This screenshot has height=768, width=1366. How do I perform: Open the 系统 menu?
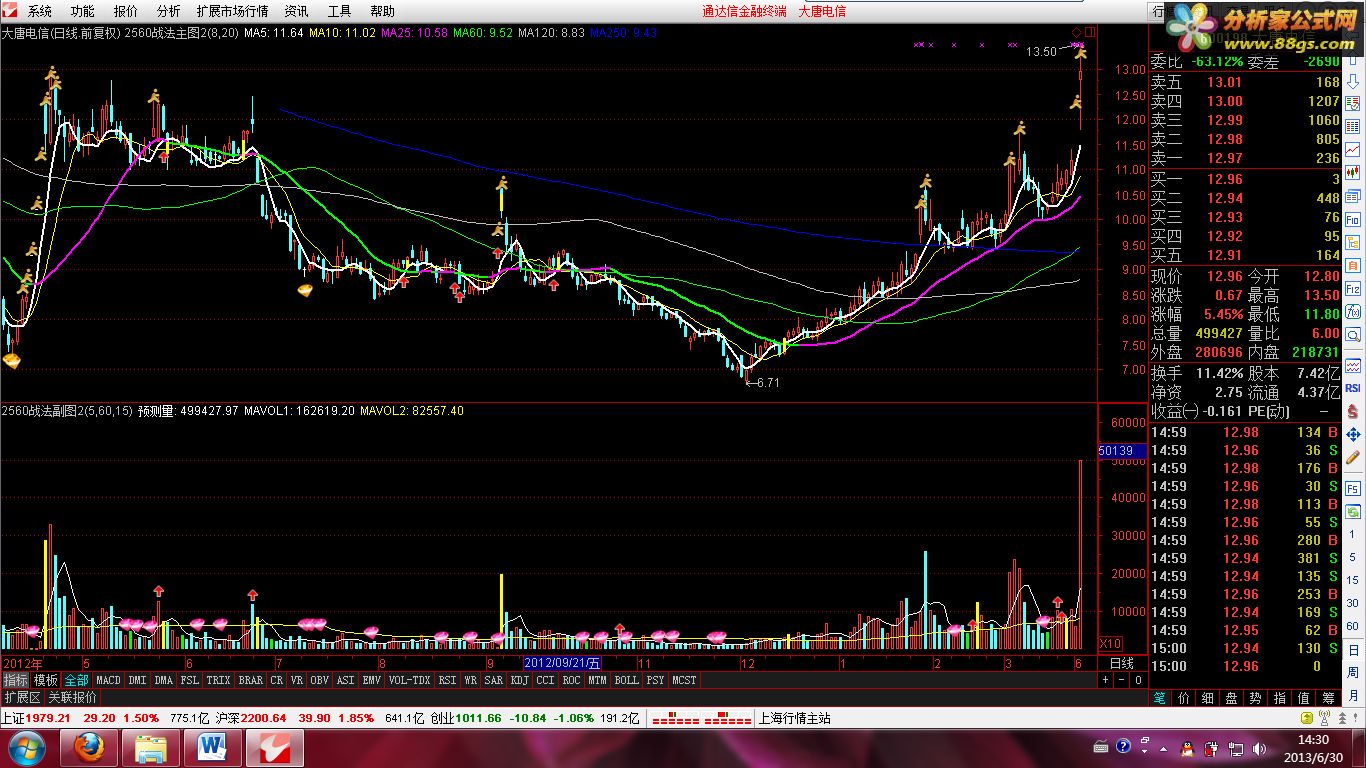tap(40, 11)
